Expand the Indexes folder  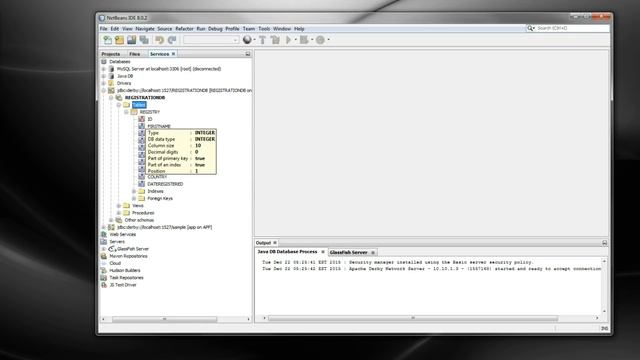pyautogui.click(x=134, y=191)
